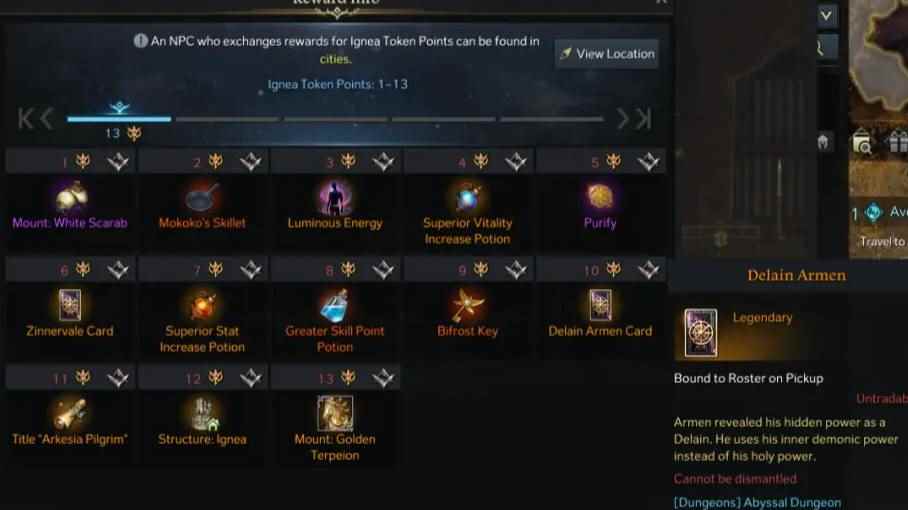
Task: Open the Luminous Energy reward icon
Action: (x=335, y=197)
